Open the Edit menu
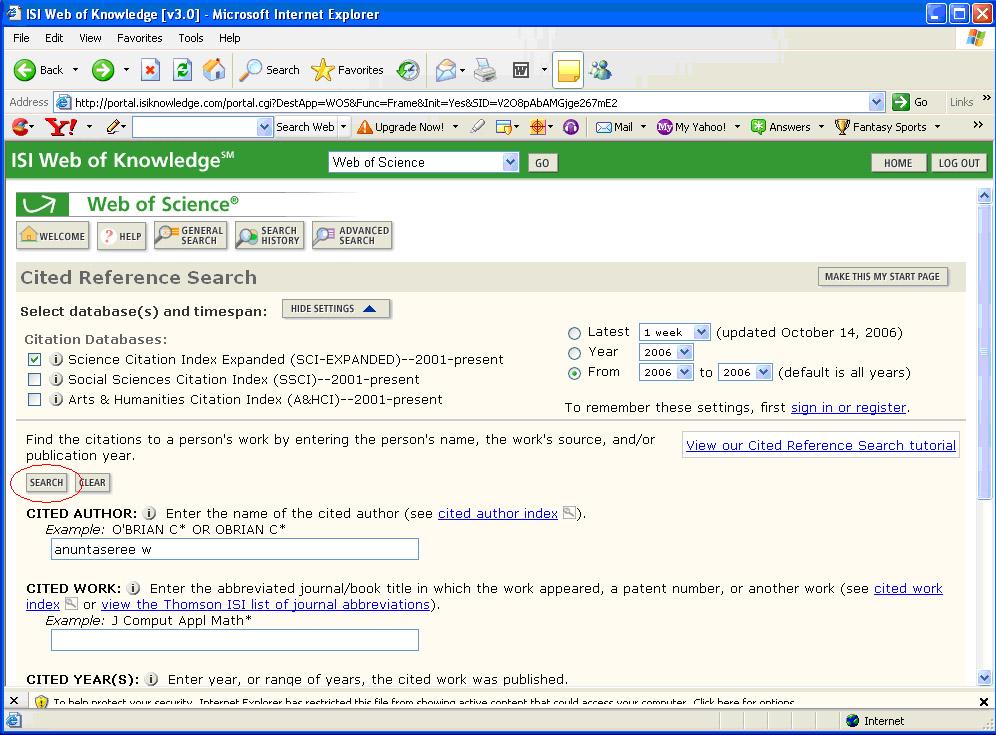The image size is (996, 735). pos(54,38)
